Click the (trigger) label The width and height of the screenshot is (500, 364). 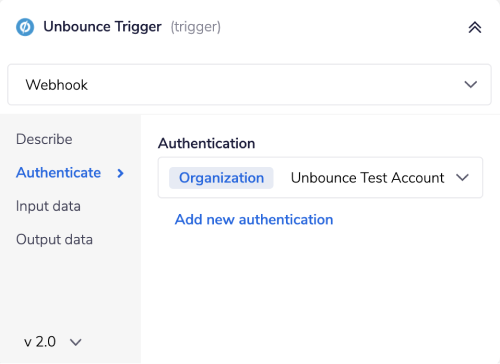pos(196,27)
